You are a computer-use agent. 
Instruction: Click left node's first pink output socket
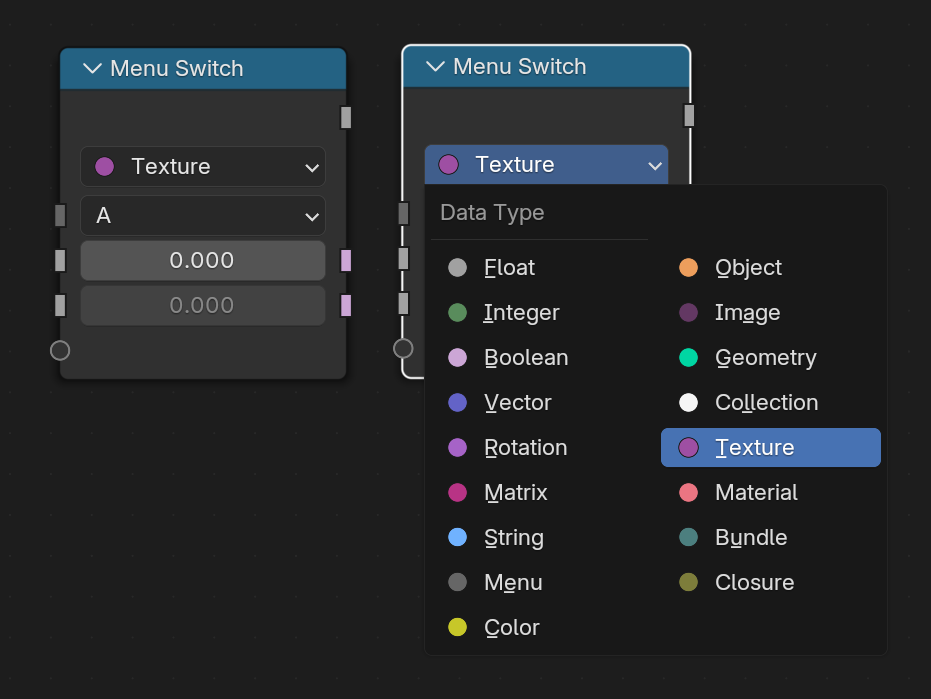click(x=346, y=260)
